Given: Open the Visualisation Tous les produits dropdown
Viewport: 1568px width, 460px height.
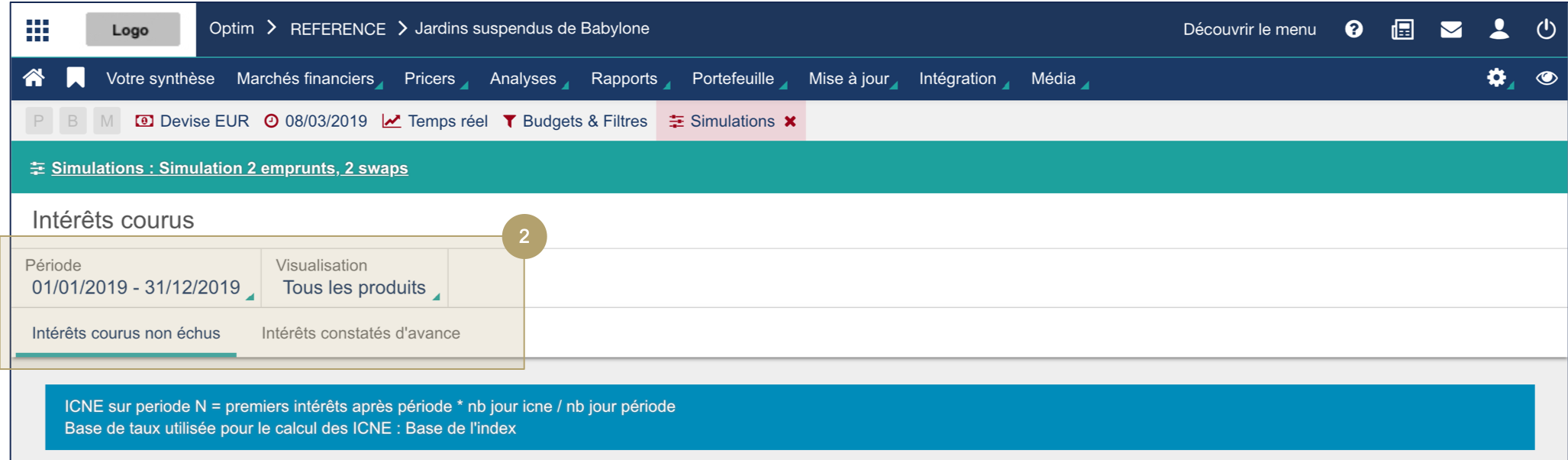Looking at the screenshot, I should (355, 278).
